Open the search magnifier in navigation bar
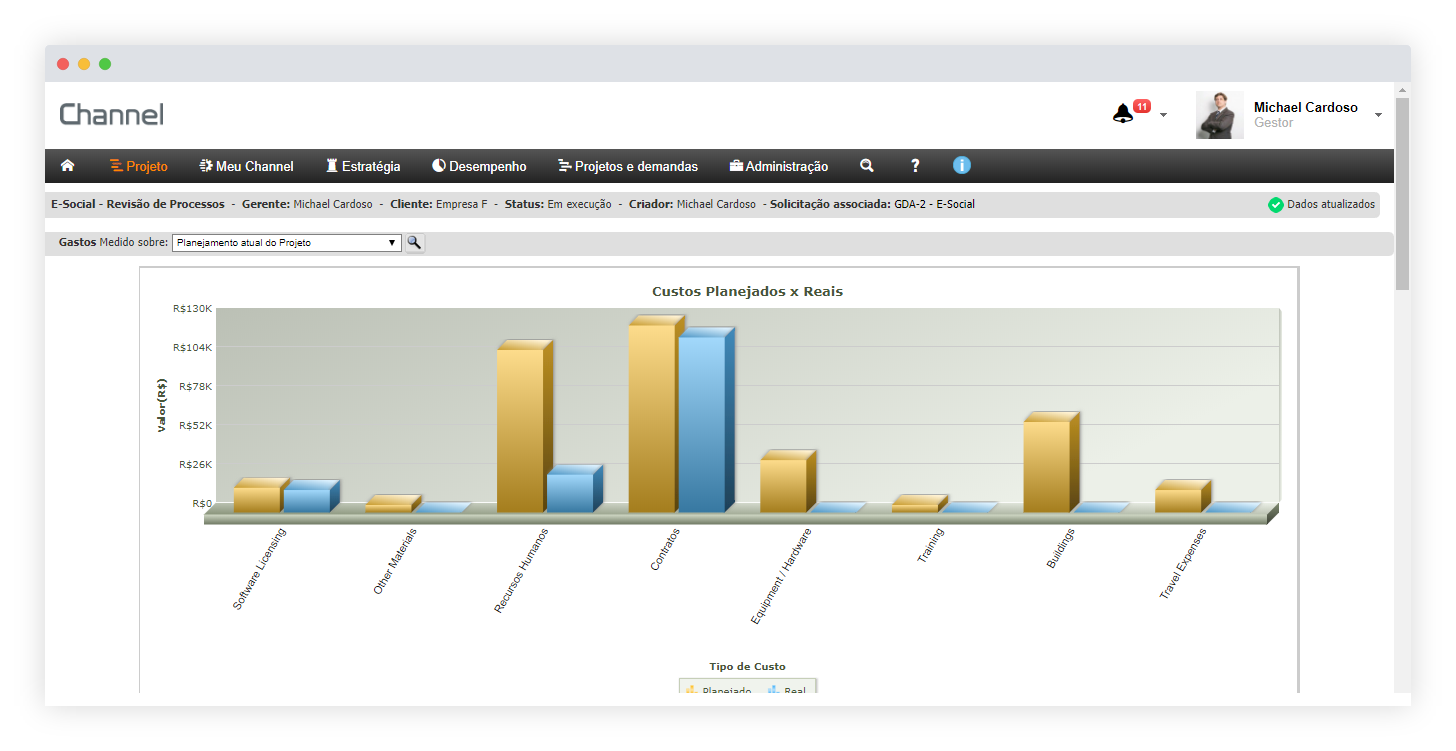This screenshot has height=751, width=1456. coord(867,166)
